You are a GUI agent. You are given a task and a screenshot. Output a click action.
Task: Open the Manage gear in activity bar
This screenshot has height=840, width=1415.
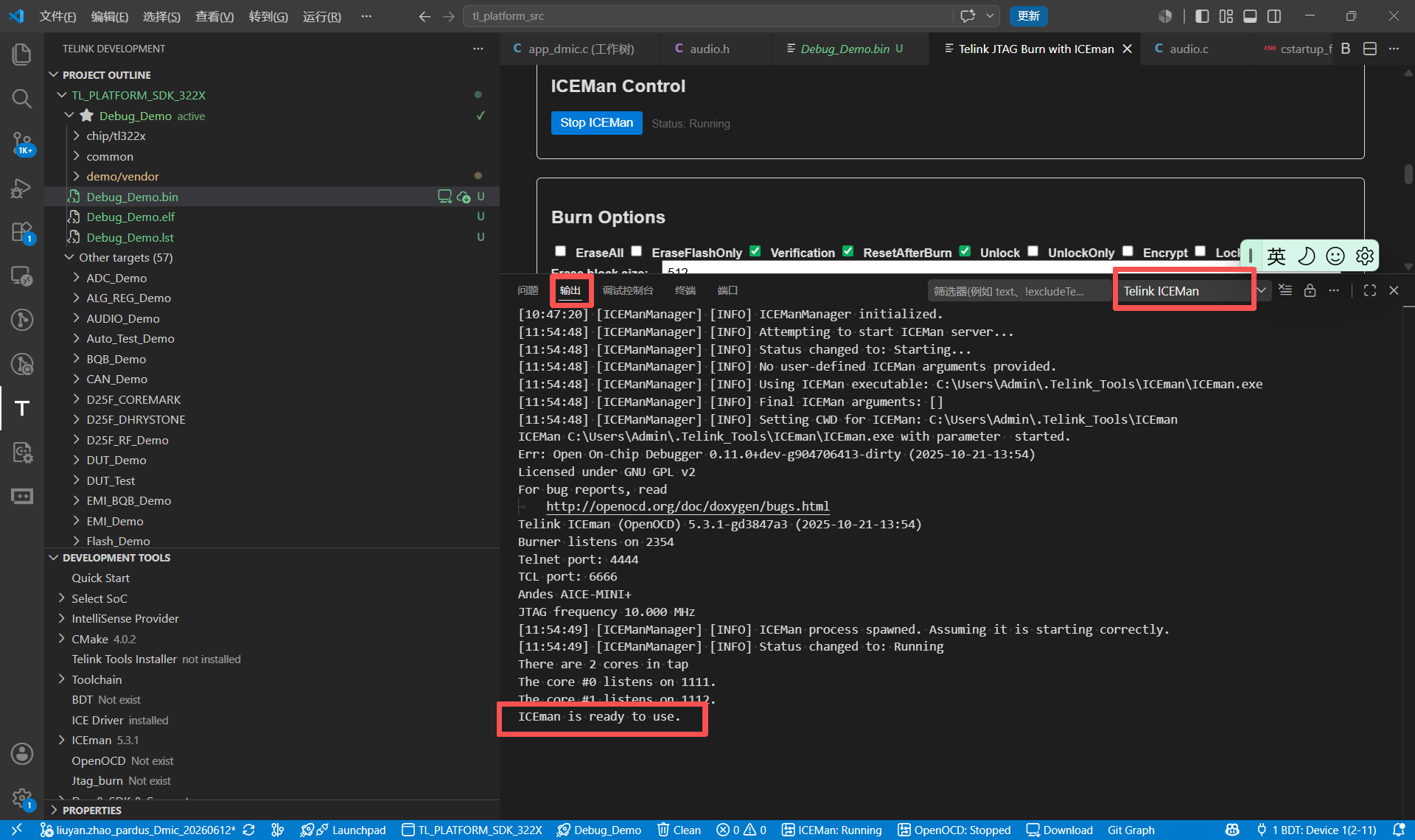click(x=22, y=798)
